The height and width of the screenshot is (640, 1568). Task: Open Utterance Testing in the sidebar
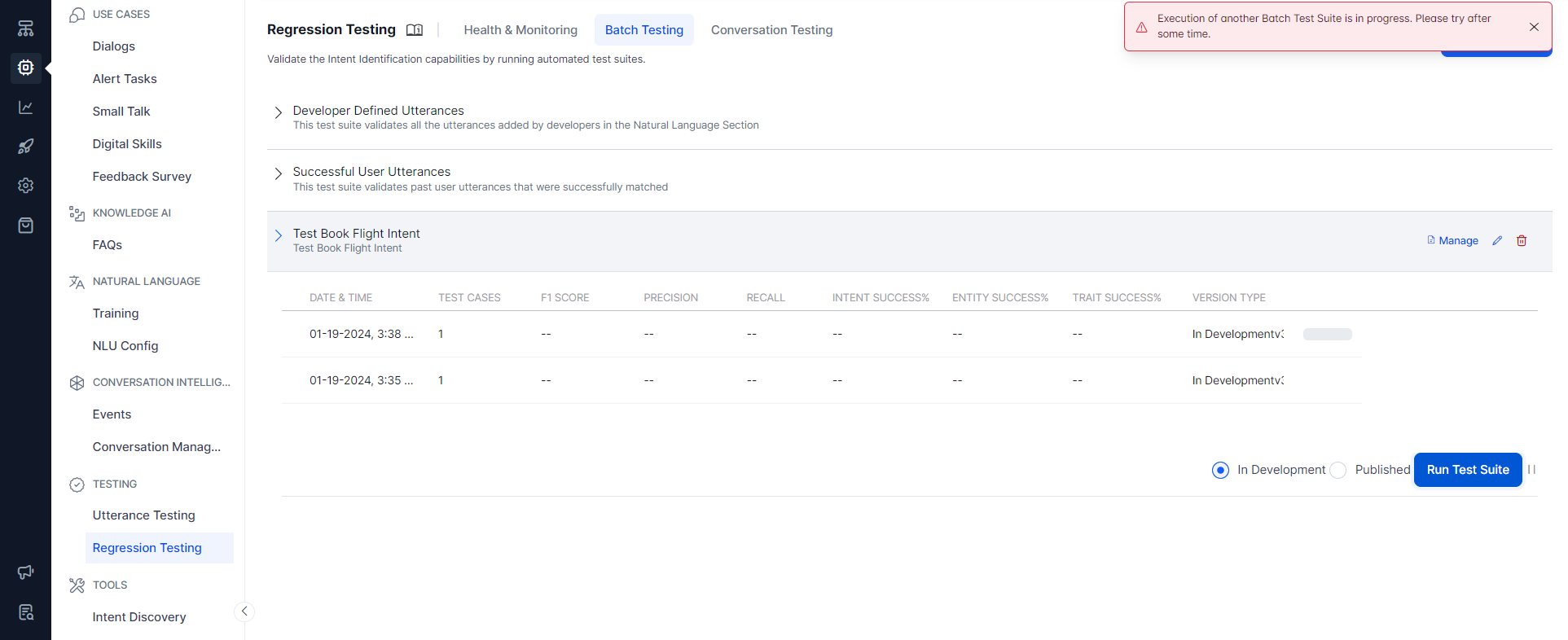[x=144, y=515]
